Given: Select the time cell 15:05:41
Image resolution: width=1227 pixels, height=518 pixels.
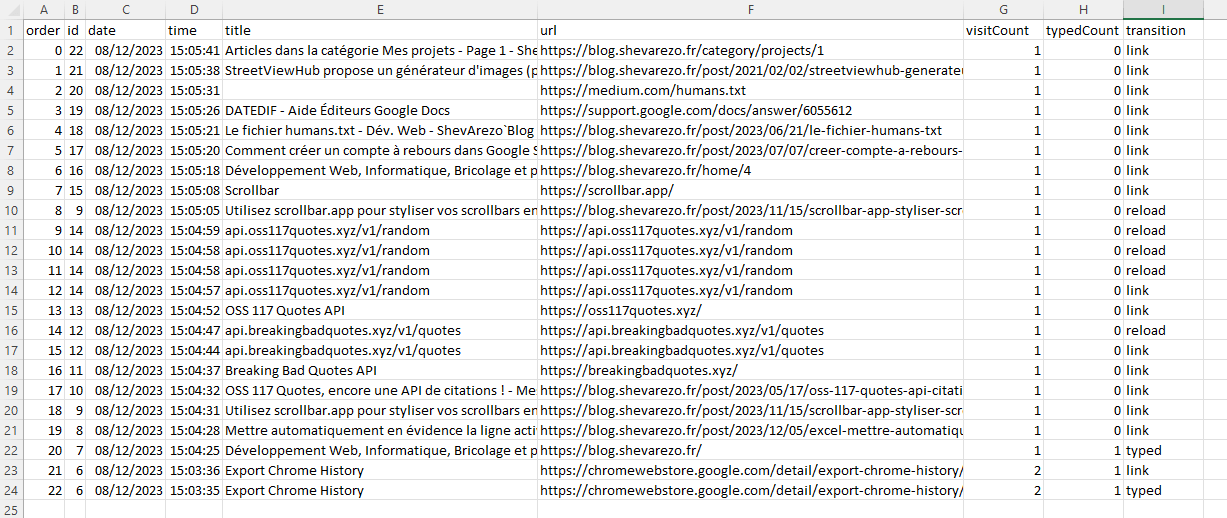Looking at the screenshot, I should tap(194, 50).
